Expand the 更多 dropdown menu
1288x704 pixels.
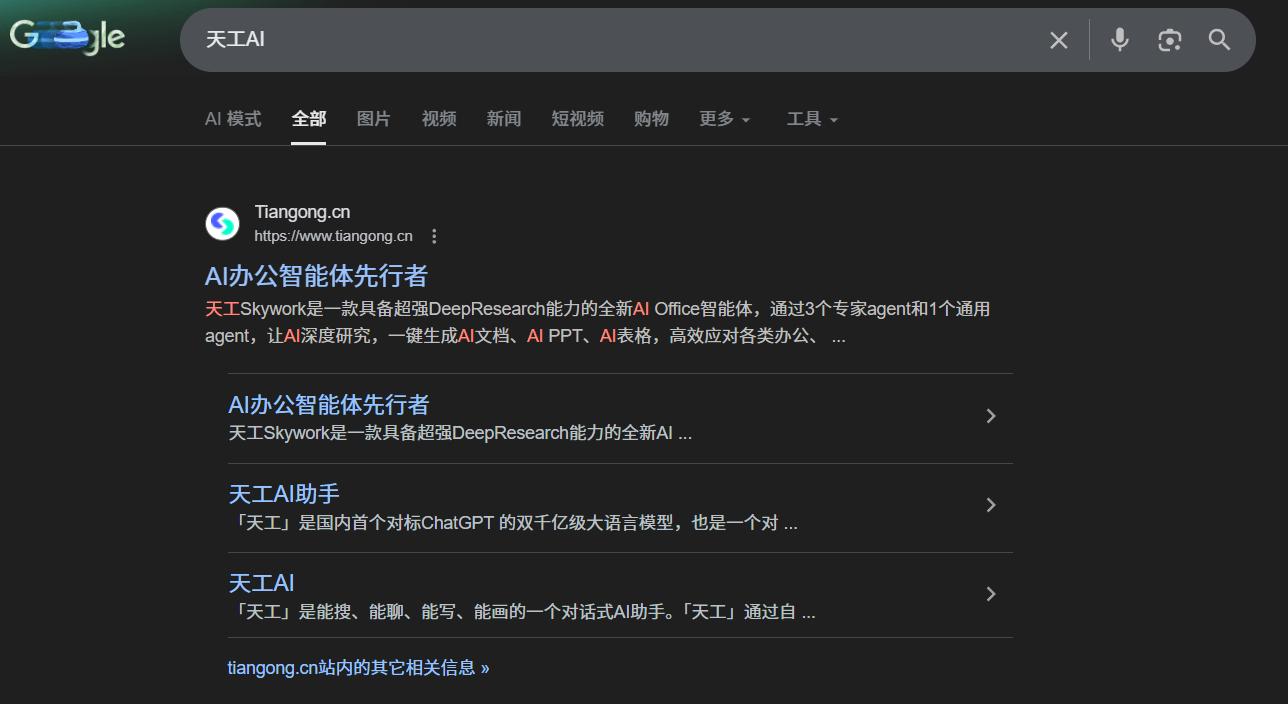click(724, 119)
